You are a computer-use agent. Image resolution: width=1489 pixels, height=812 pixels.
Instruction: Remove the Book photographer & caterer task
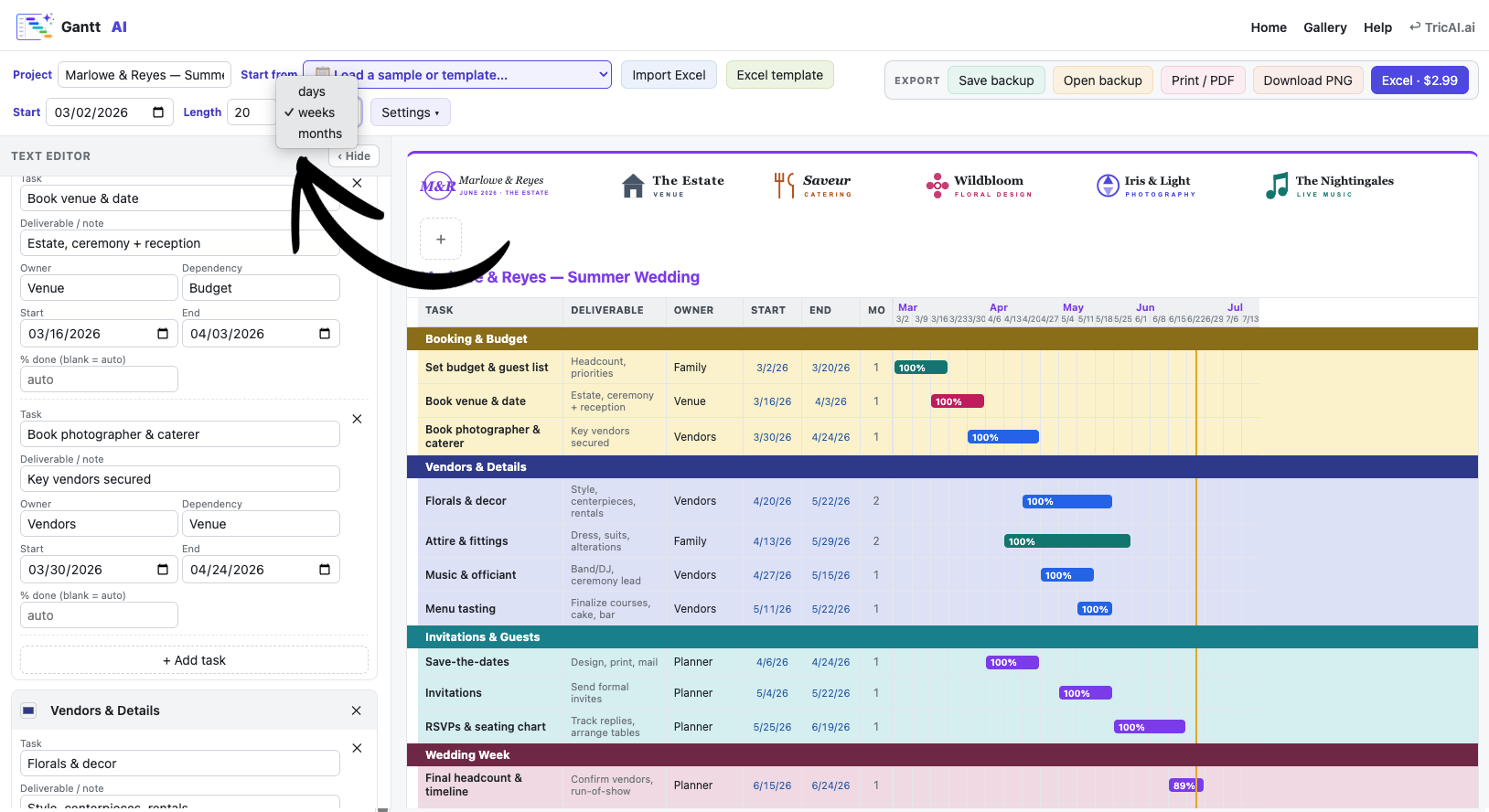point(357,419)
